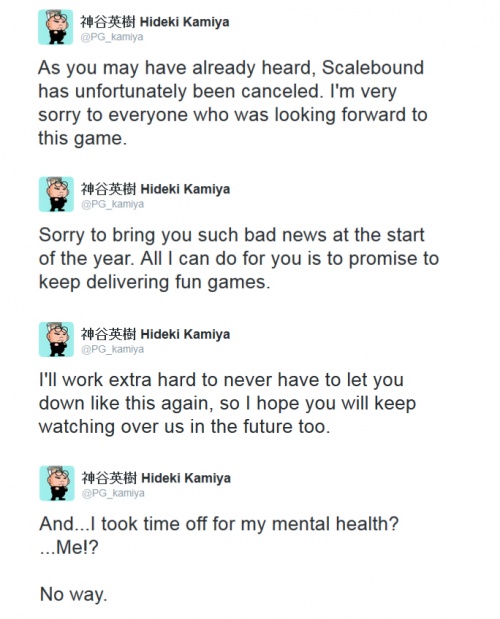This screenshot has width=500, height=619.
Task: Open the tweet text 'And...I took time off for my mental health?'
Action: 219,535
